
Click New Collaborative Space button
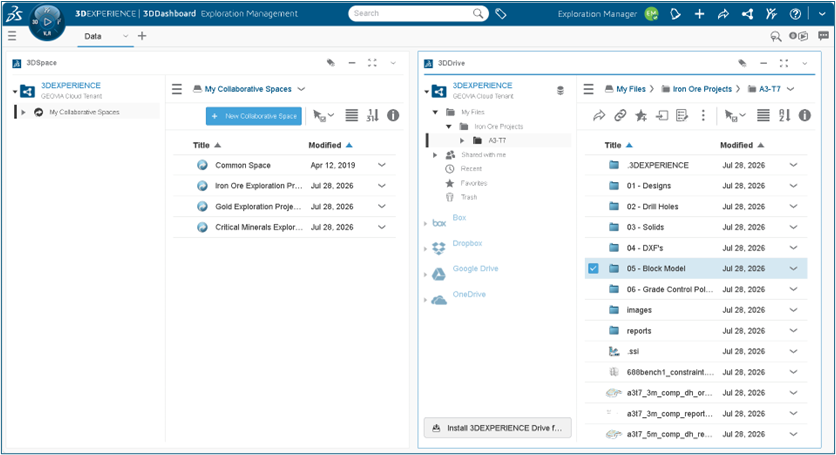pos(254,116)
